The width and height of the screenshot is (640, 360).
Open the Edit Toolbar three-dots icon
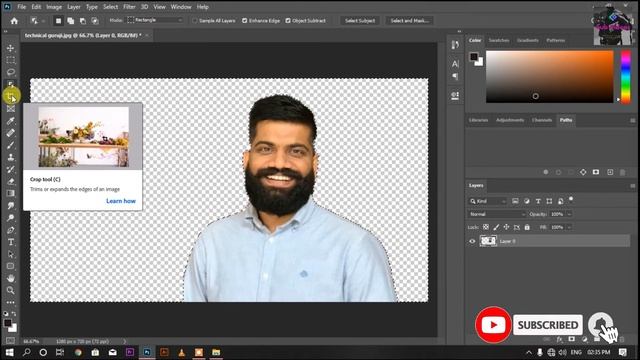pos(11,302)
